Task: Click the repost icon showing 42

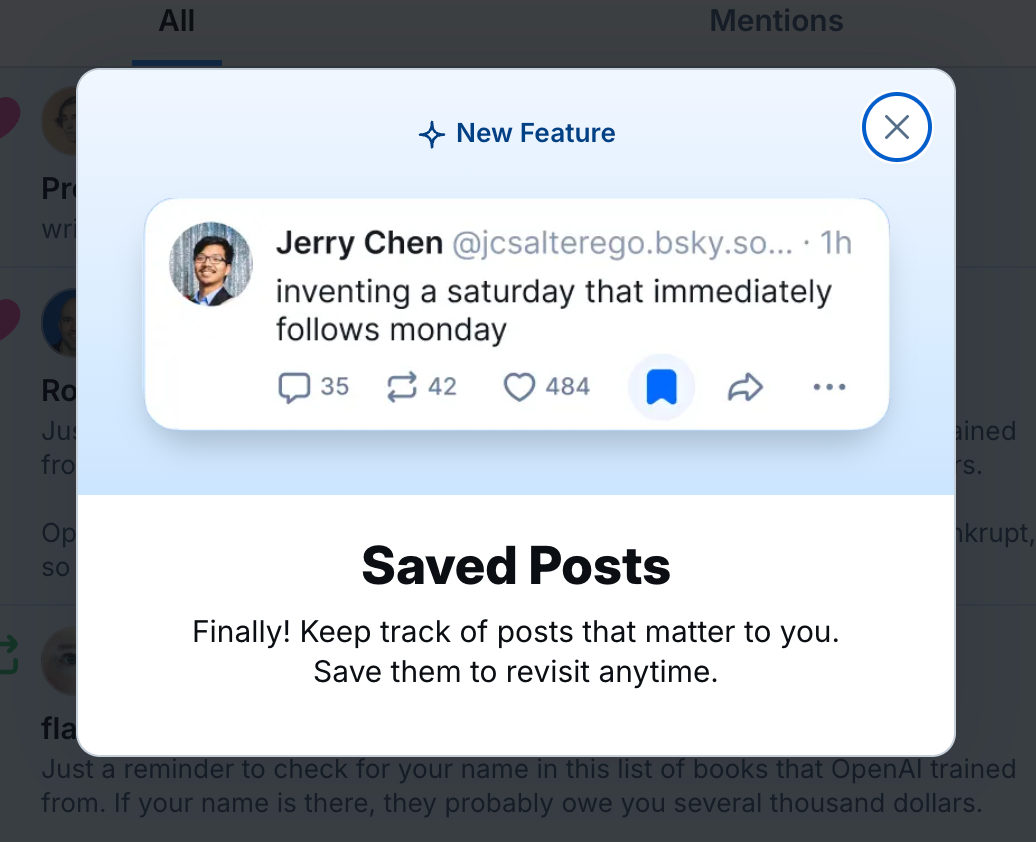Action: (401, 387)
